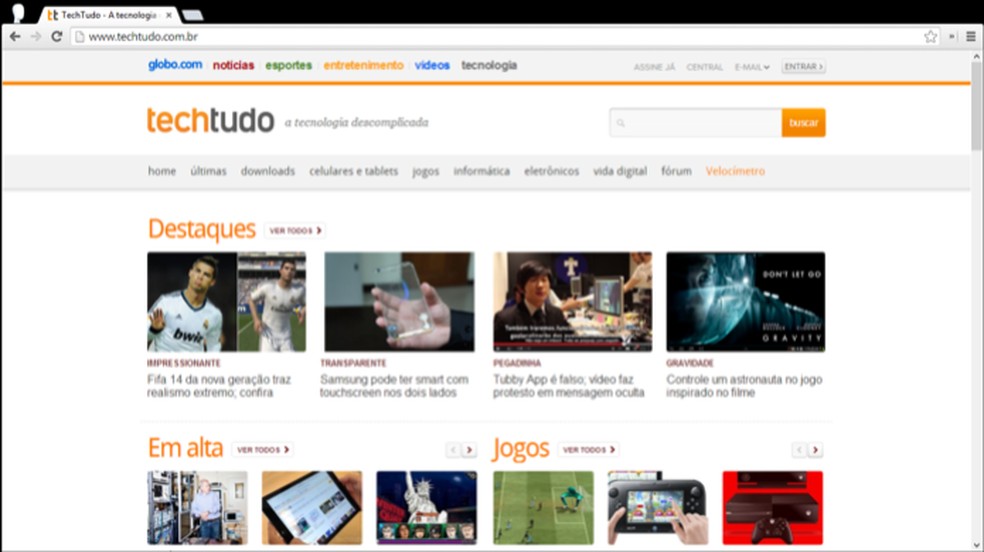The height and width of the screenshot is (552, 984).
Task: Show previous Jogos items arrow
Action: 799,450
